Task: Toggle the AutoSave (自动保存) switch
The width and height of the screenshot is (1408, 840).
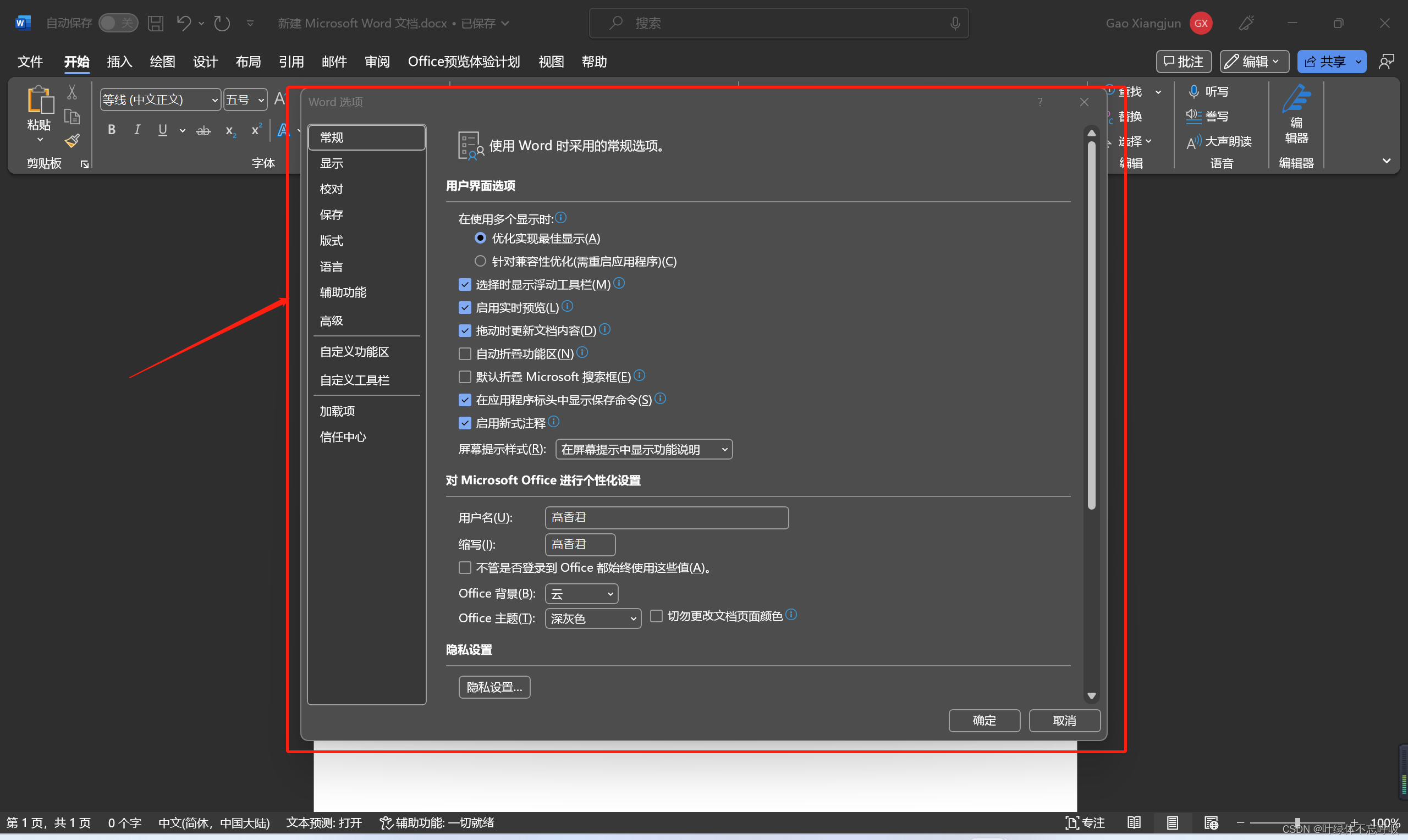Action: coord(118,23)
